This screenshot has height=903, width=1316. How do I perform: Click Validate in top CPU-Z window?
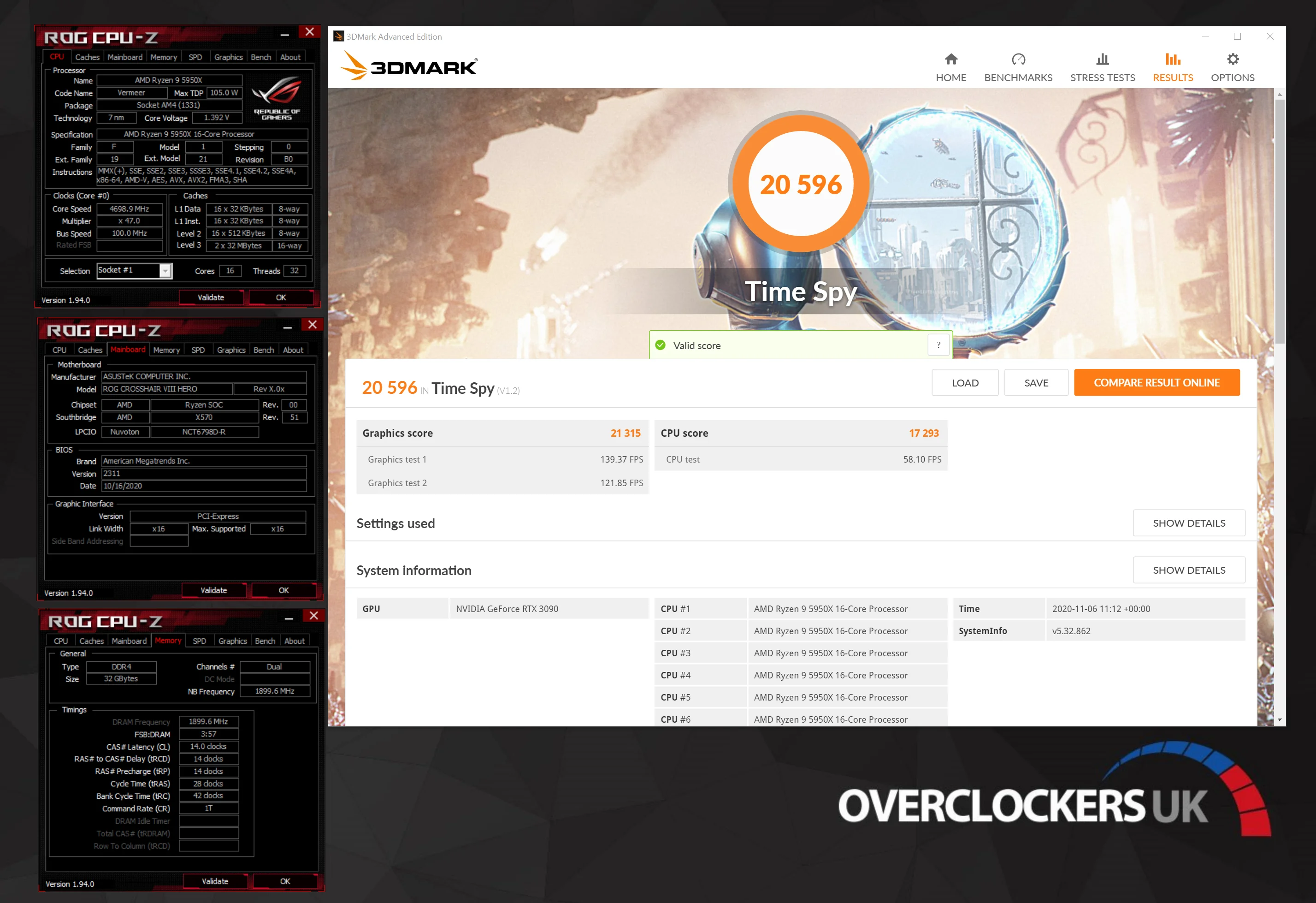click(211, 297)
